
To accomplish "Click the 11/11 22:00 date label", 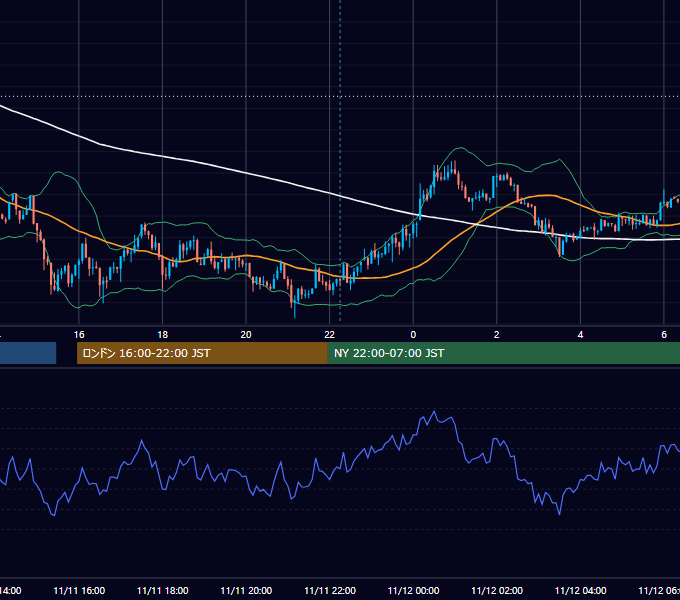I will pos(330,590).
